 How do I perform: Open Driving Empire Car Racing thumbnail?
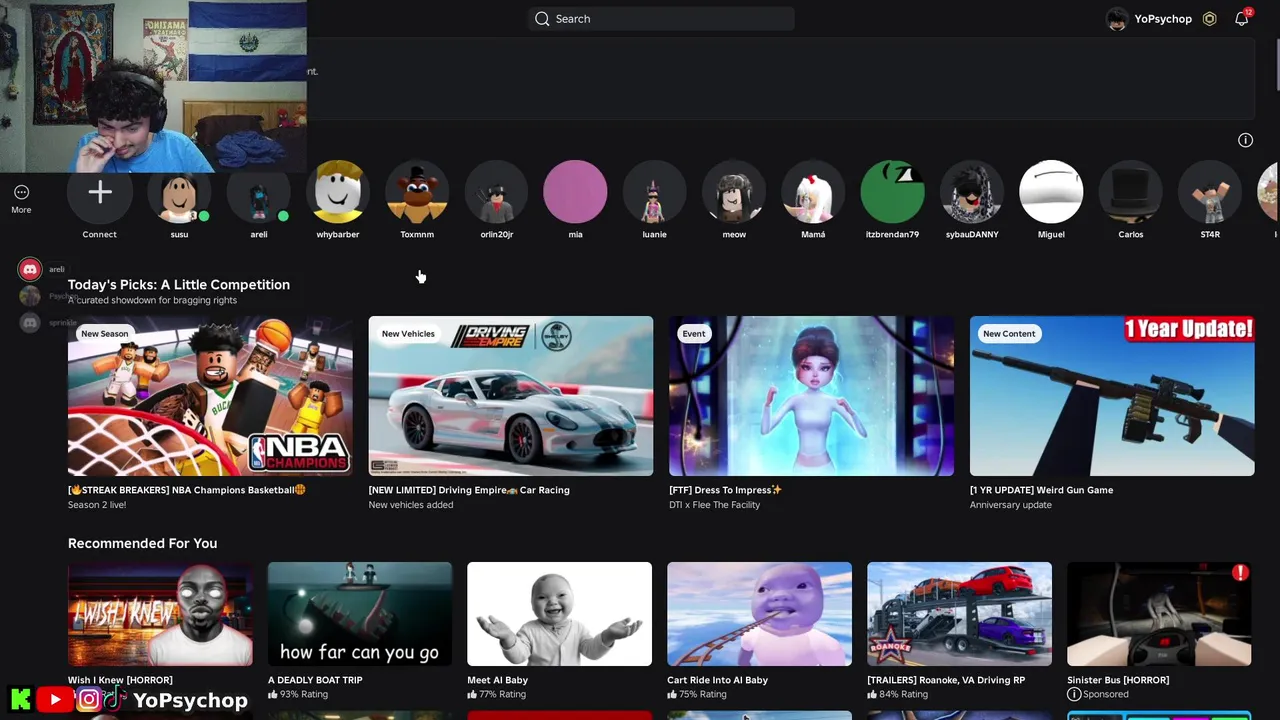[x=510, y=396]
